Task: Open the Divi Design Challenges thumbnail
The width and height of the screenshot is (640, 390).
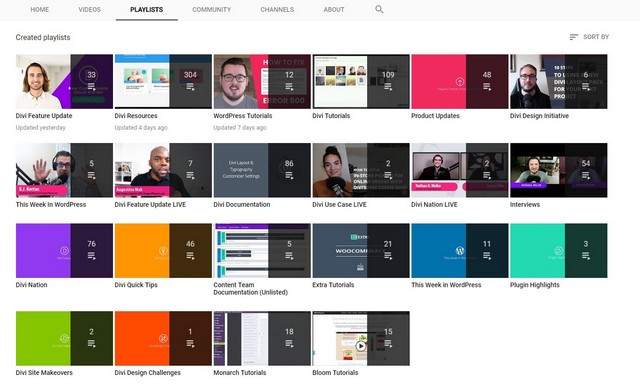Action: [x=163, y=338]
